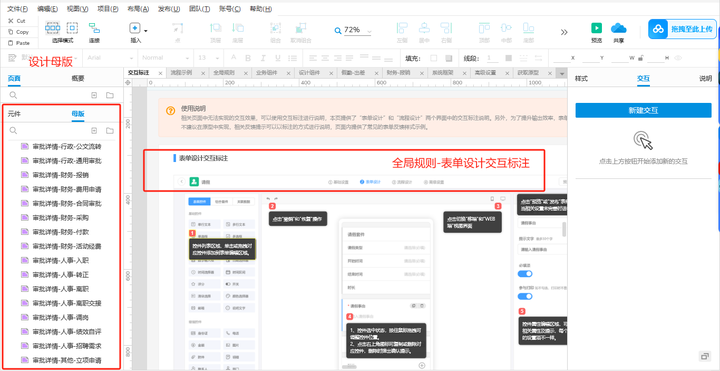
Task: Click the 预览 preview play icon
Action: pos(596,28)
